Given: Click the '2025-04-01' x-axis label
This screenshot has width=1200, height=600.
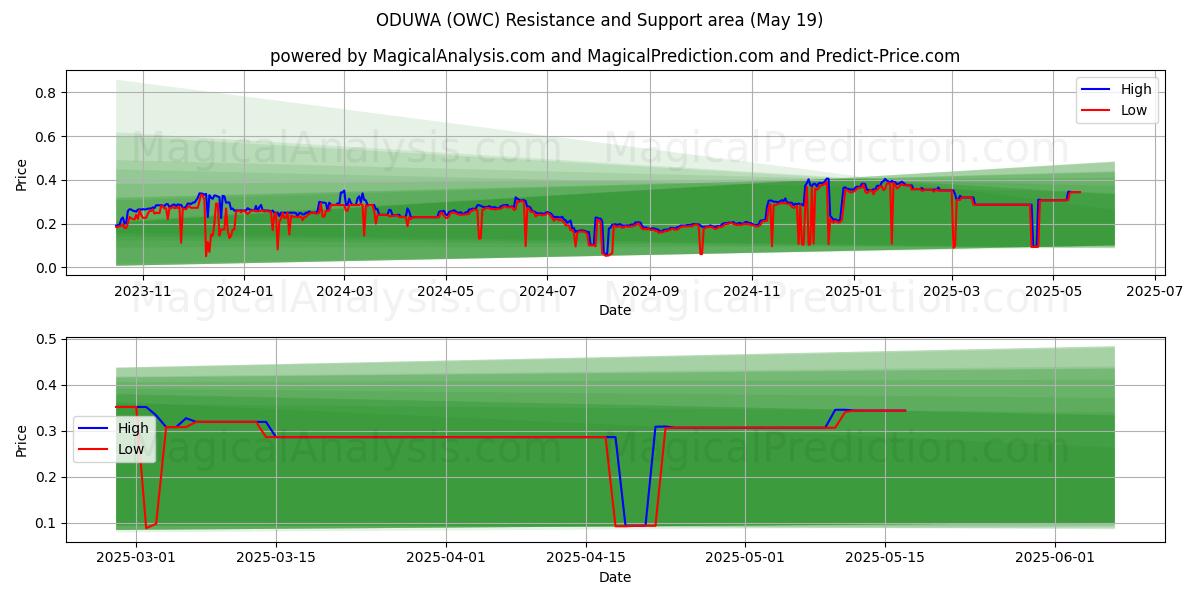Looking at the screenshot, I should [446, 557].
